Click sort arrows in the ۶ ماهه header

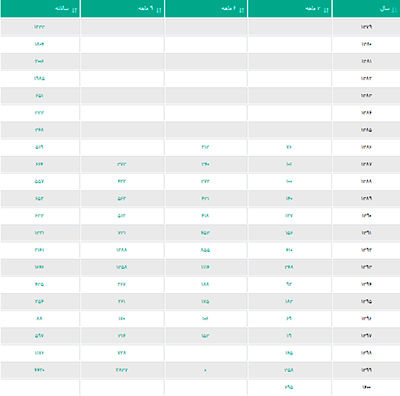coord(242,10)
